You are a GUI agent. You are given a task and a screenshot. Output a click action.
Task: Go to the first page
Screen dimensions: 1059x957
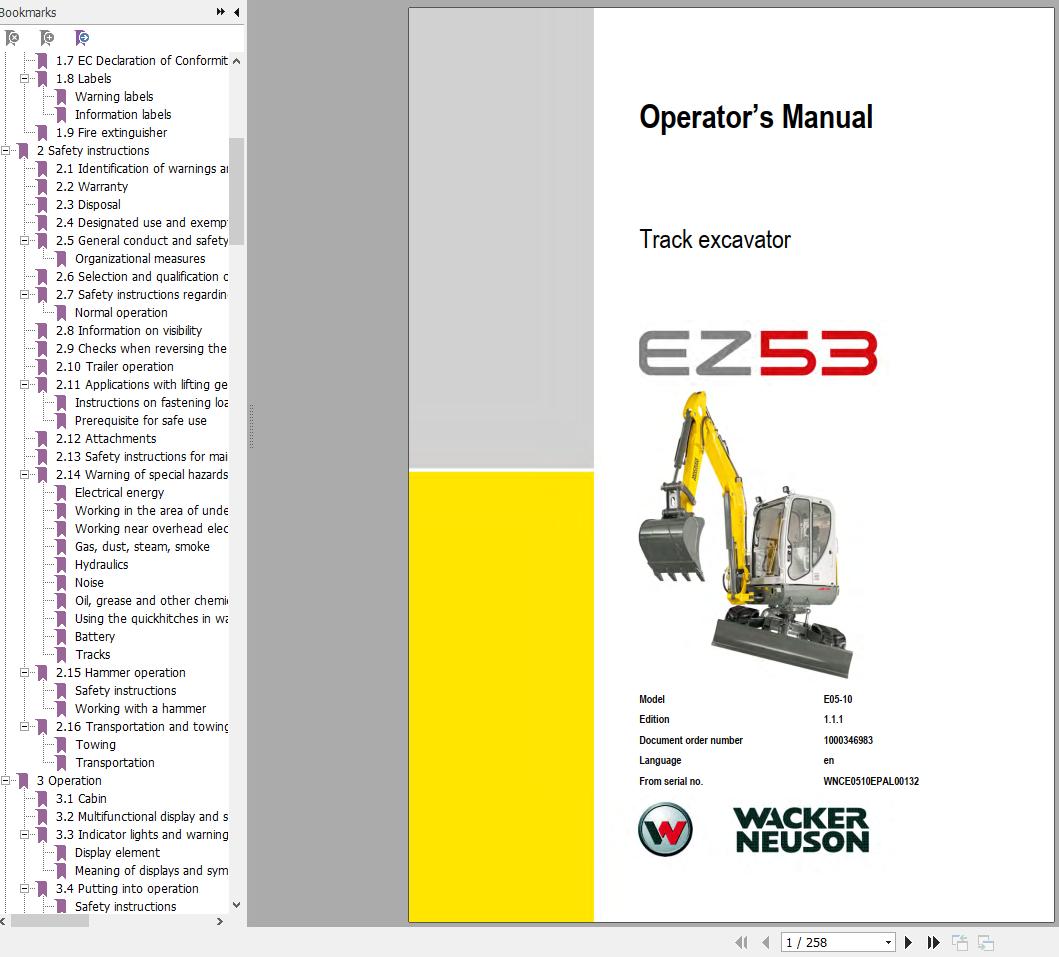pos(742,942)
